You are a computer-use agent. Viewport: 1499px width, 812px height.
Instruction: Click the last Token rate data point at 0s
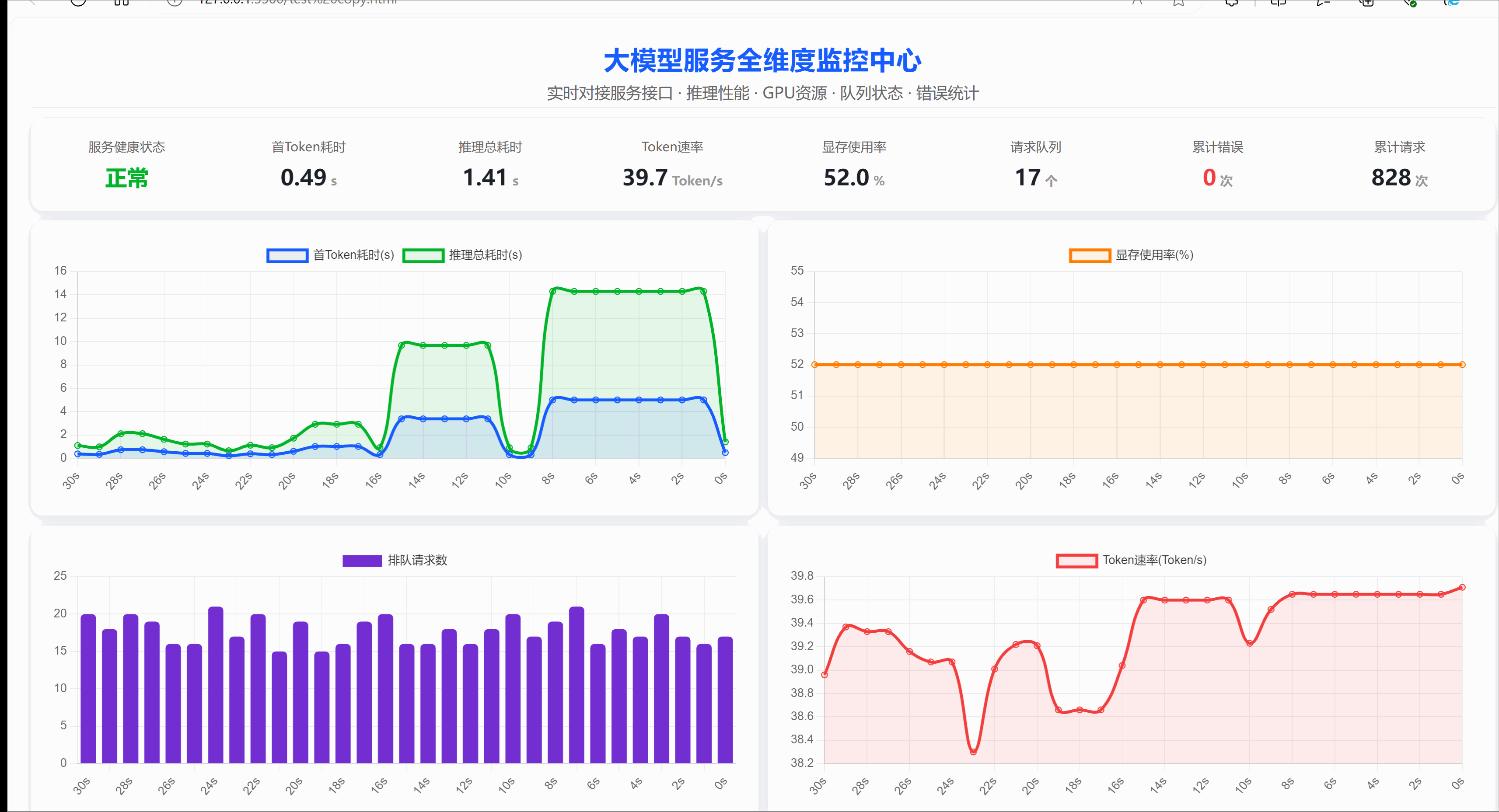pyautogui.click(x=1462, y=588)
